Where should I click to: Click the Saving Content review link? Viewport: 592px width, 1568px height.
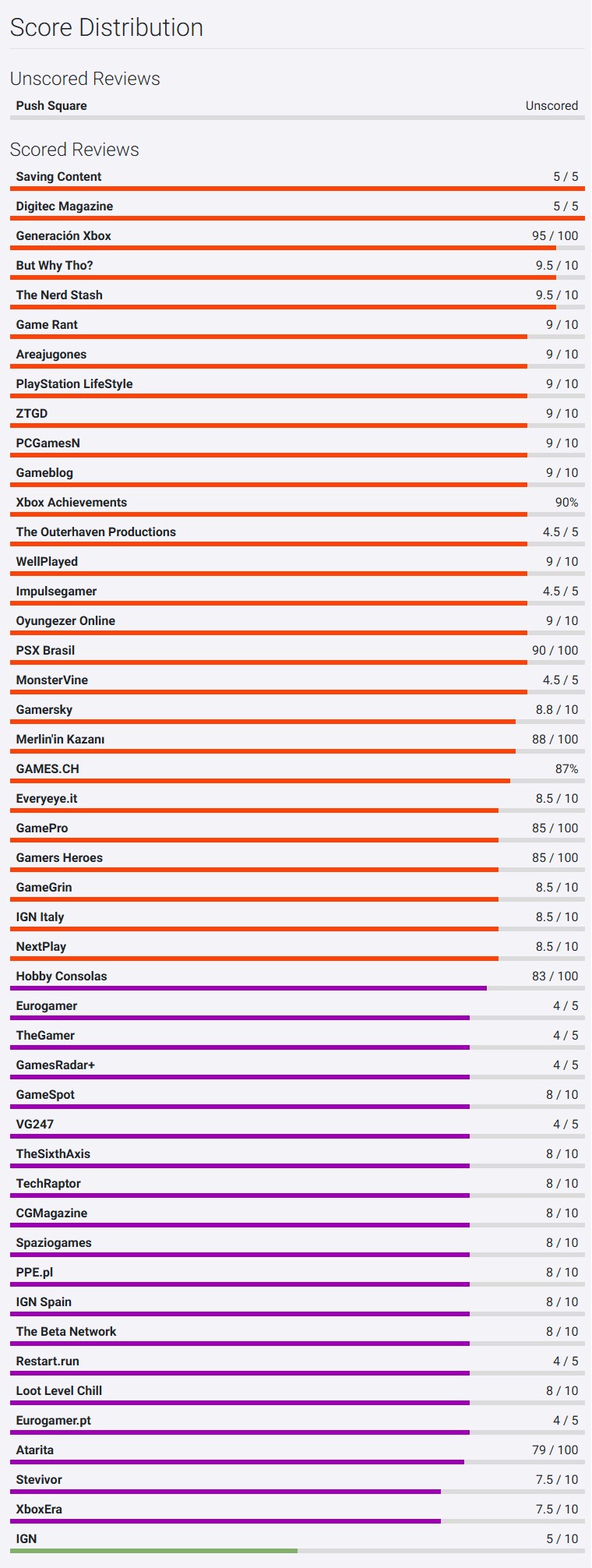[x=58, y=177]
